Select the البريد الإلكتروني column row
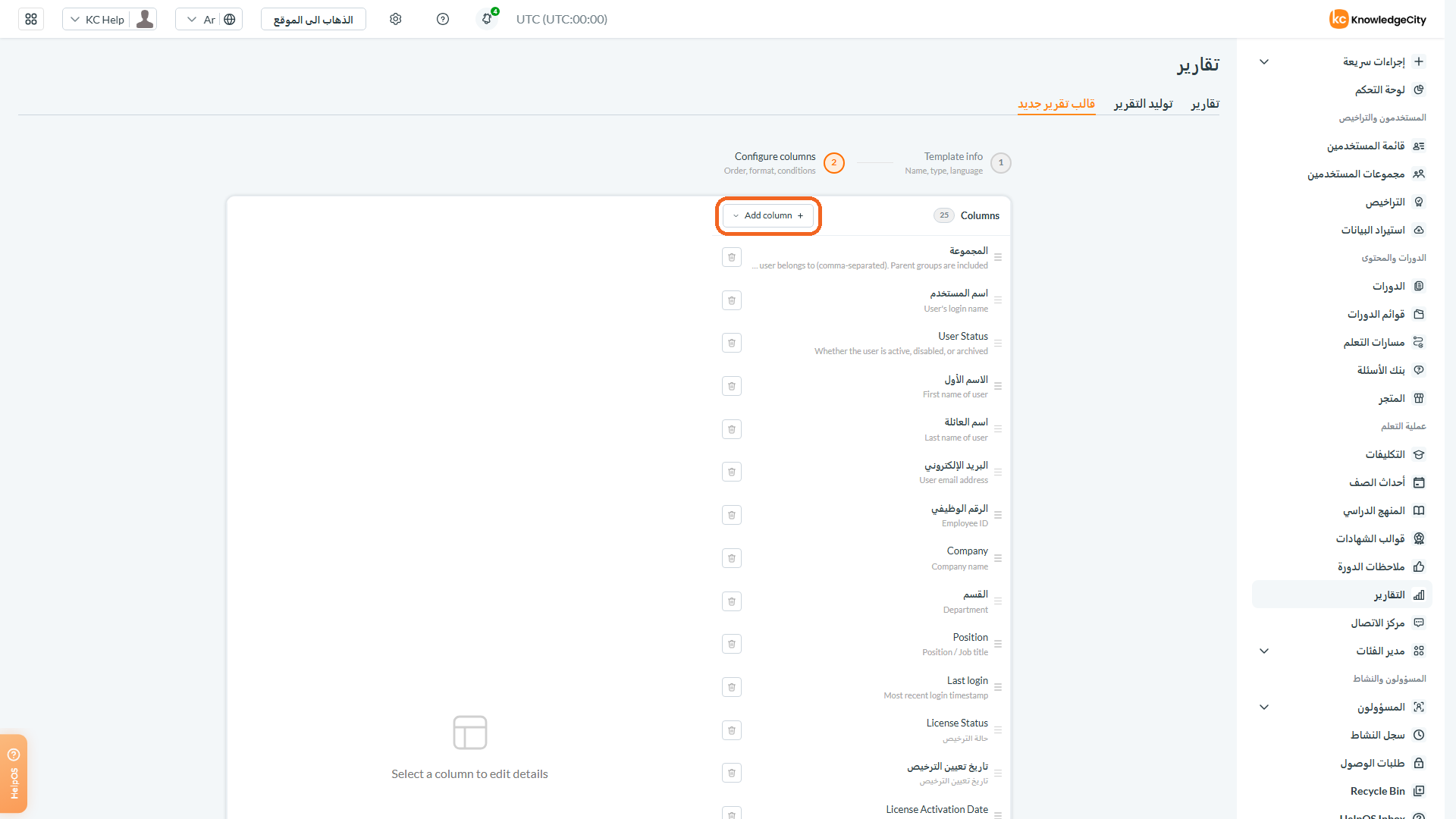 863,472
